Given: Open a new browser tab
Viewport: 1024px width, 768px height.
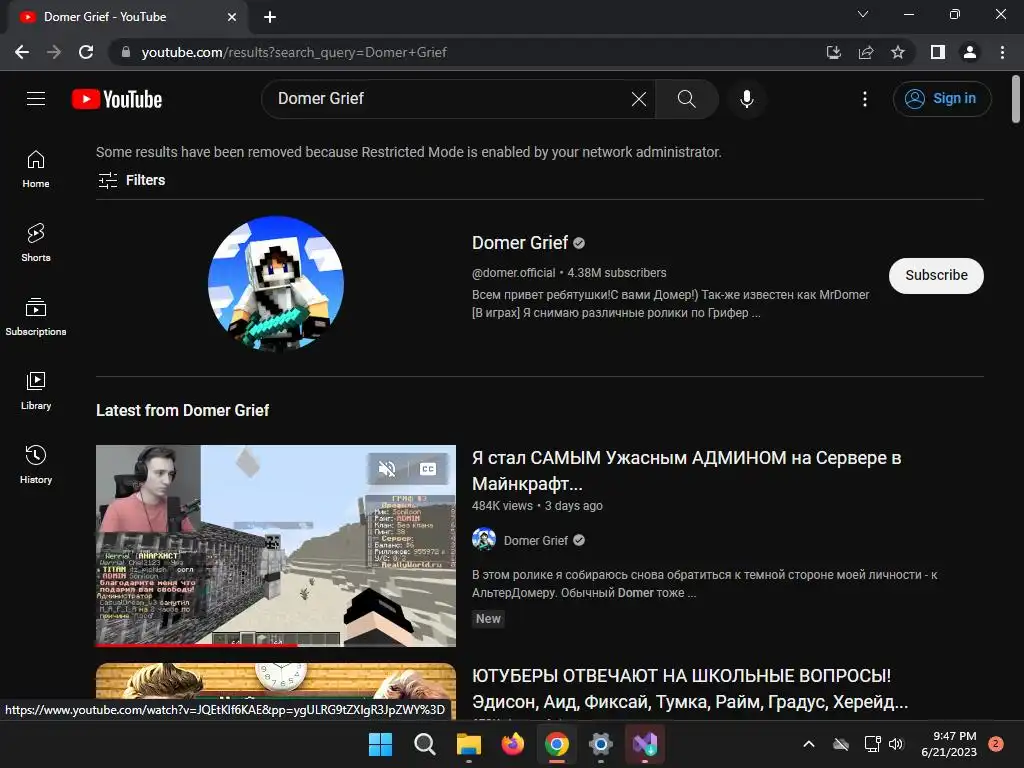Looking at the screenshot, I should [270, 17].
